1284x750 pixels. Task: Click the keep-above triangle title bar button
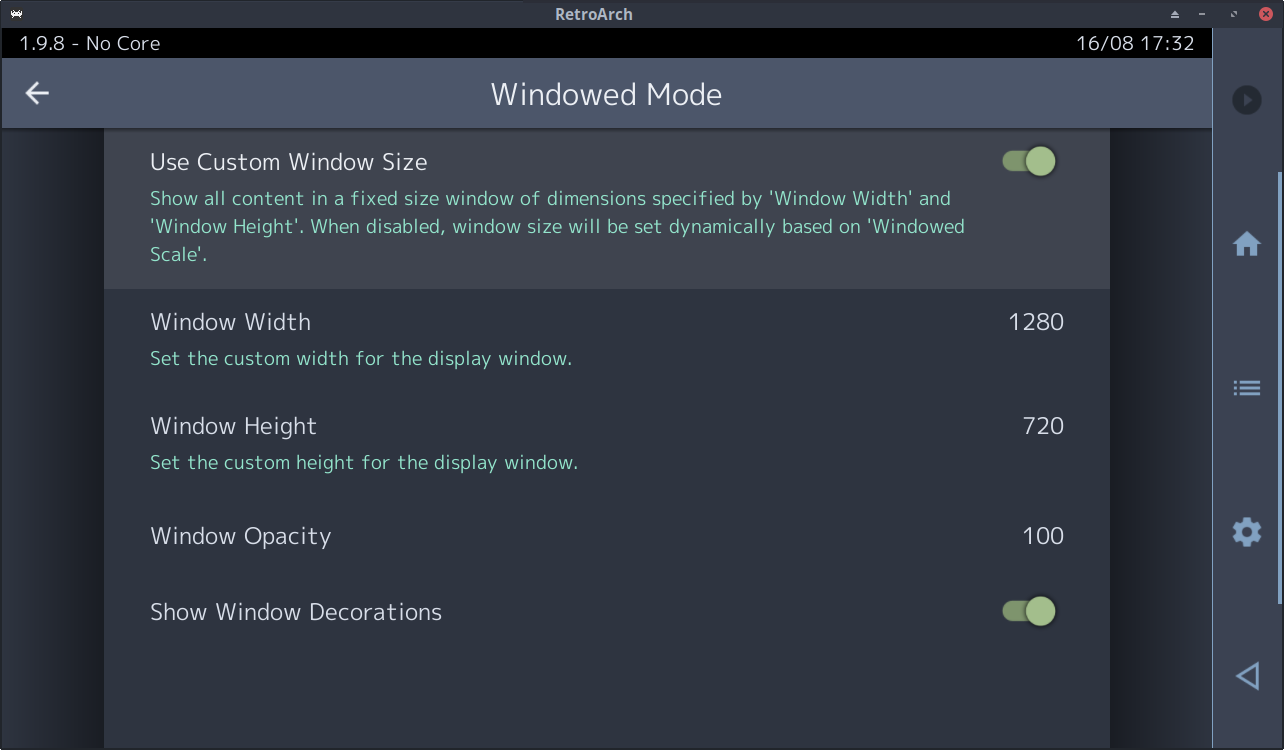click(1175, 14)
